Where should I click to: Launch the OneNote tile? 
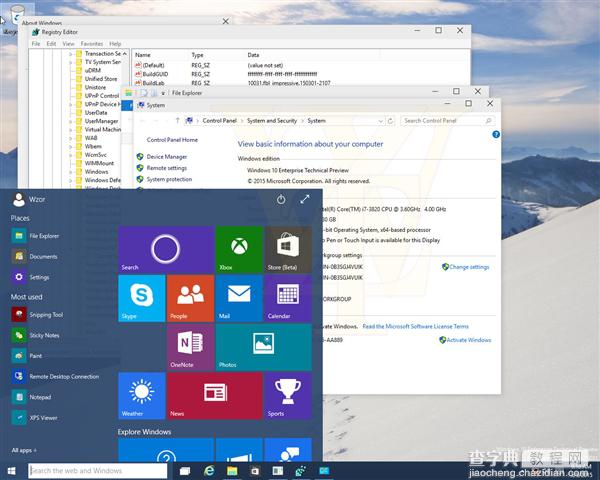coord(190,347)
